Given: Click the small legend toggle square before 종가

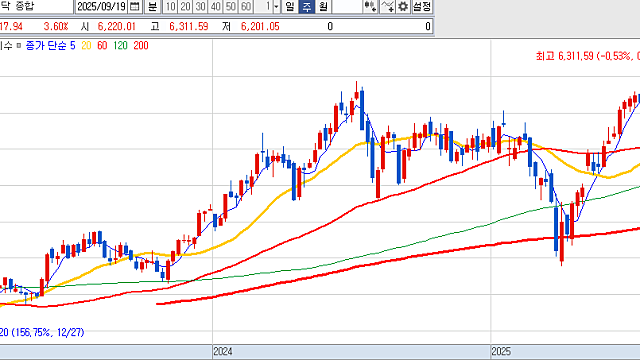Looking at the screenshot, I should coord(19,46).
